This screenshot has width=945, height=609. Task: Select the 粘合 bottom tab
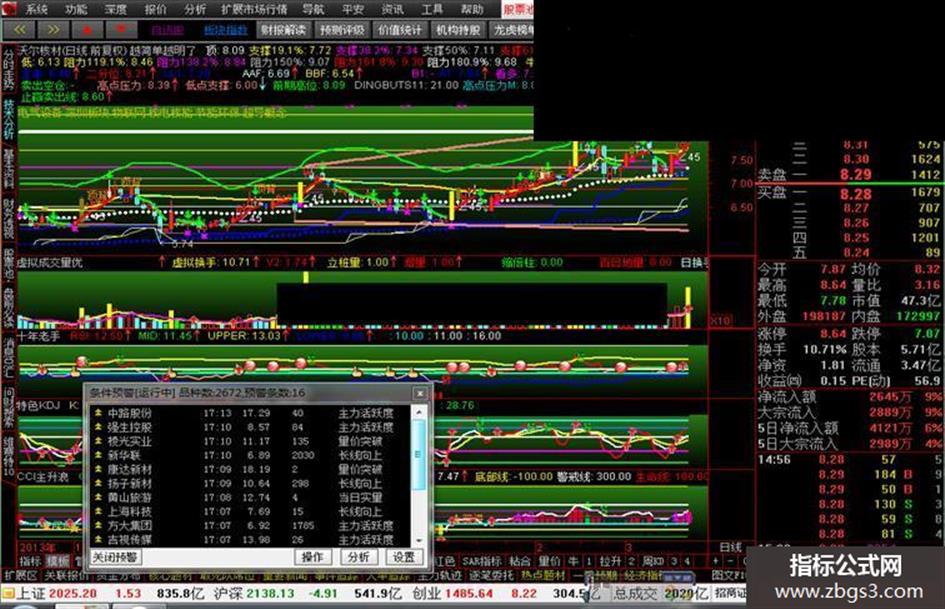pyautogui.click(x=520, y=561)
